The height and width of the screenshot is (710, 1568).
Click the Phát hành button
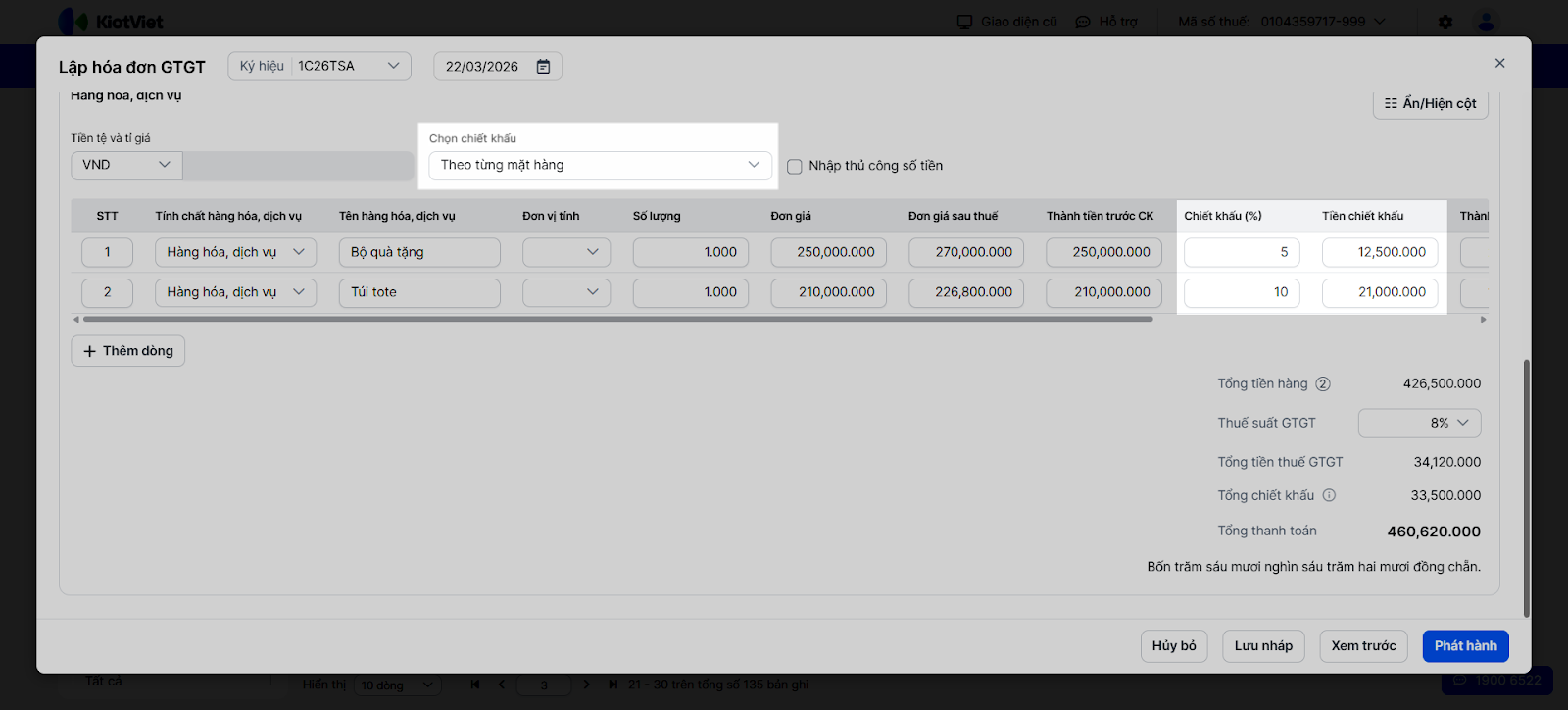point(1465,646)
